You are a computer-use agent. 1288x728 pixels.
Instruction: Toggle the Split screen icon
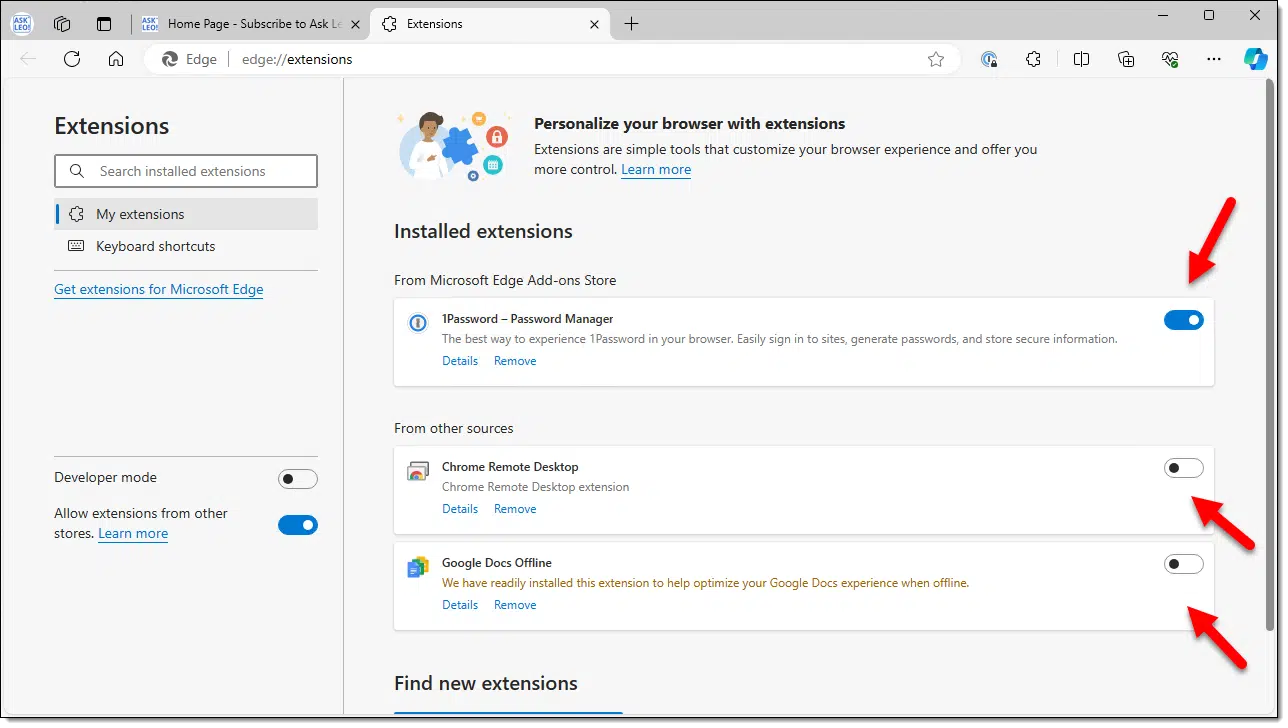pyautogui.click(x=1081, y=59)
